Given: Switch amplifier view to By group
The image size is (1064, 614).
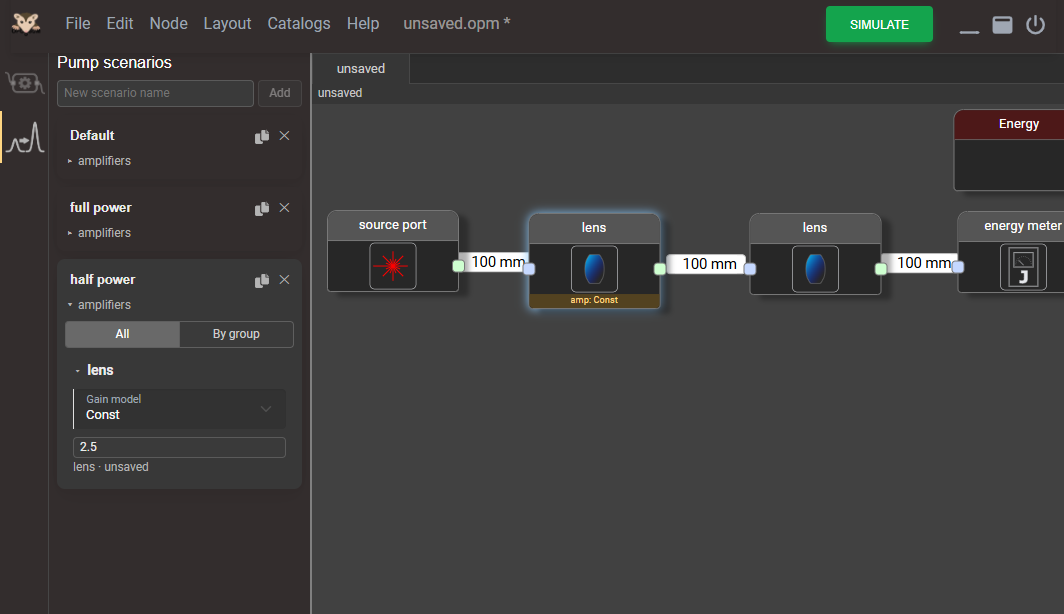Looking at the screenshot, I should pos(236,334).
